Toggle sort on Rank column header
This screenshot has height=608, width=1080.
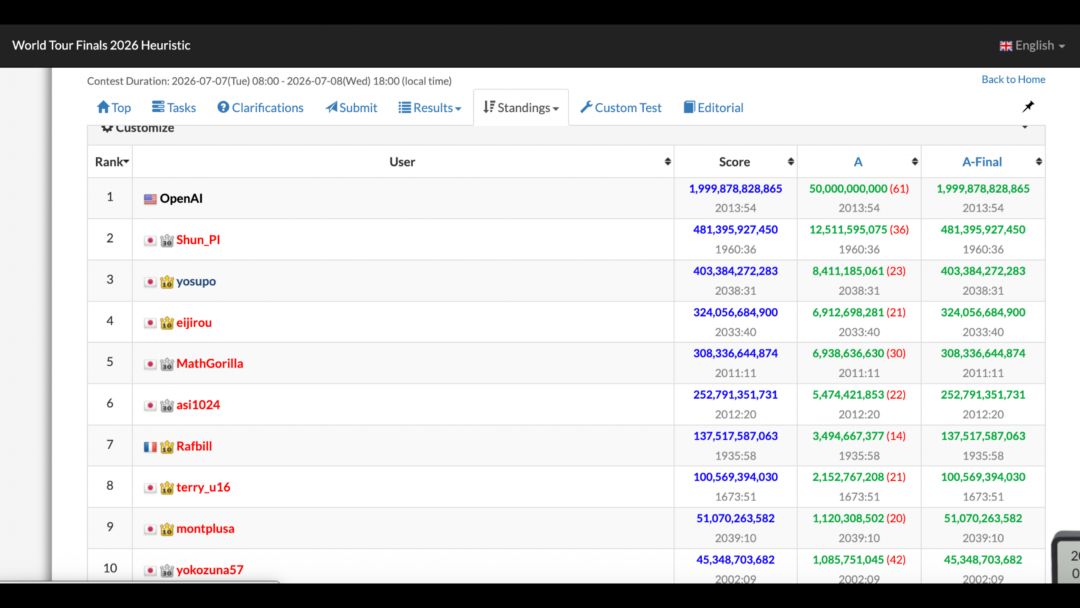click(x=112, y=162)
